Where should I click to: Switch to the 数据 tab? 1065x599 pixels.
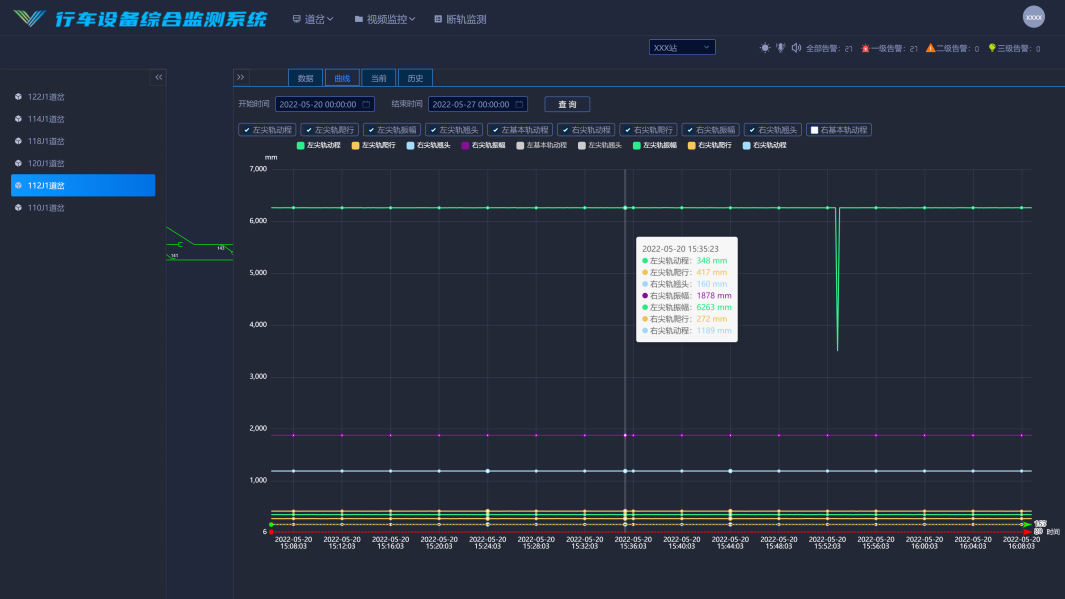[x=306, y=78]
